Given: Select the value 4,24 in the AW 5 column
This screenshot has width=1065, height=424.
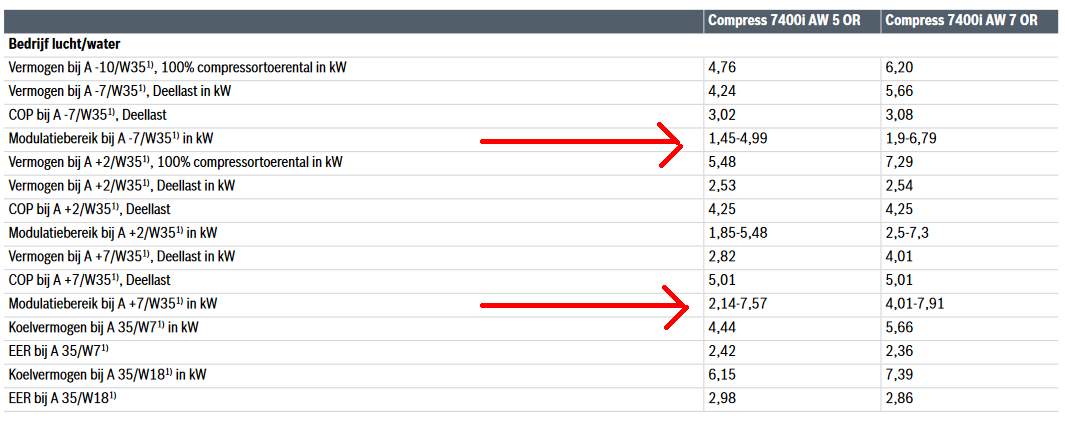Looking at the screenshot, I should tap(722, 91).
